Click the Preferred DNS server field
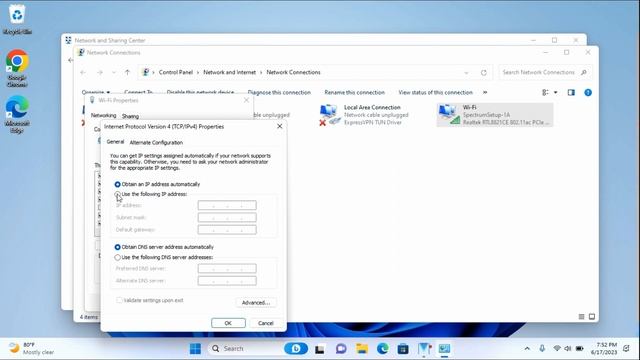The height and width of the screenshot is (360, 640). tap(227, 269)
